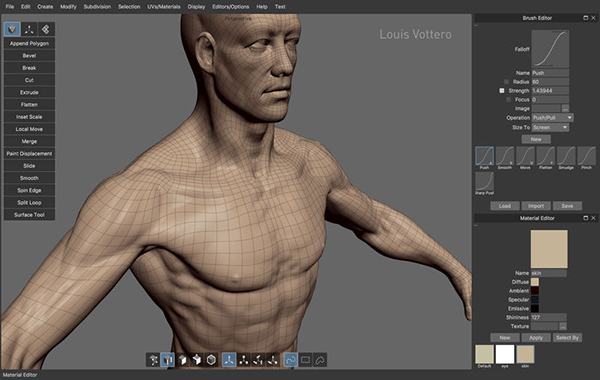Tick the Focus checkbox
This screenshot has width=600, height=380.
(508, 99)
